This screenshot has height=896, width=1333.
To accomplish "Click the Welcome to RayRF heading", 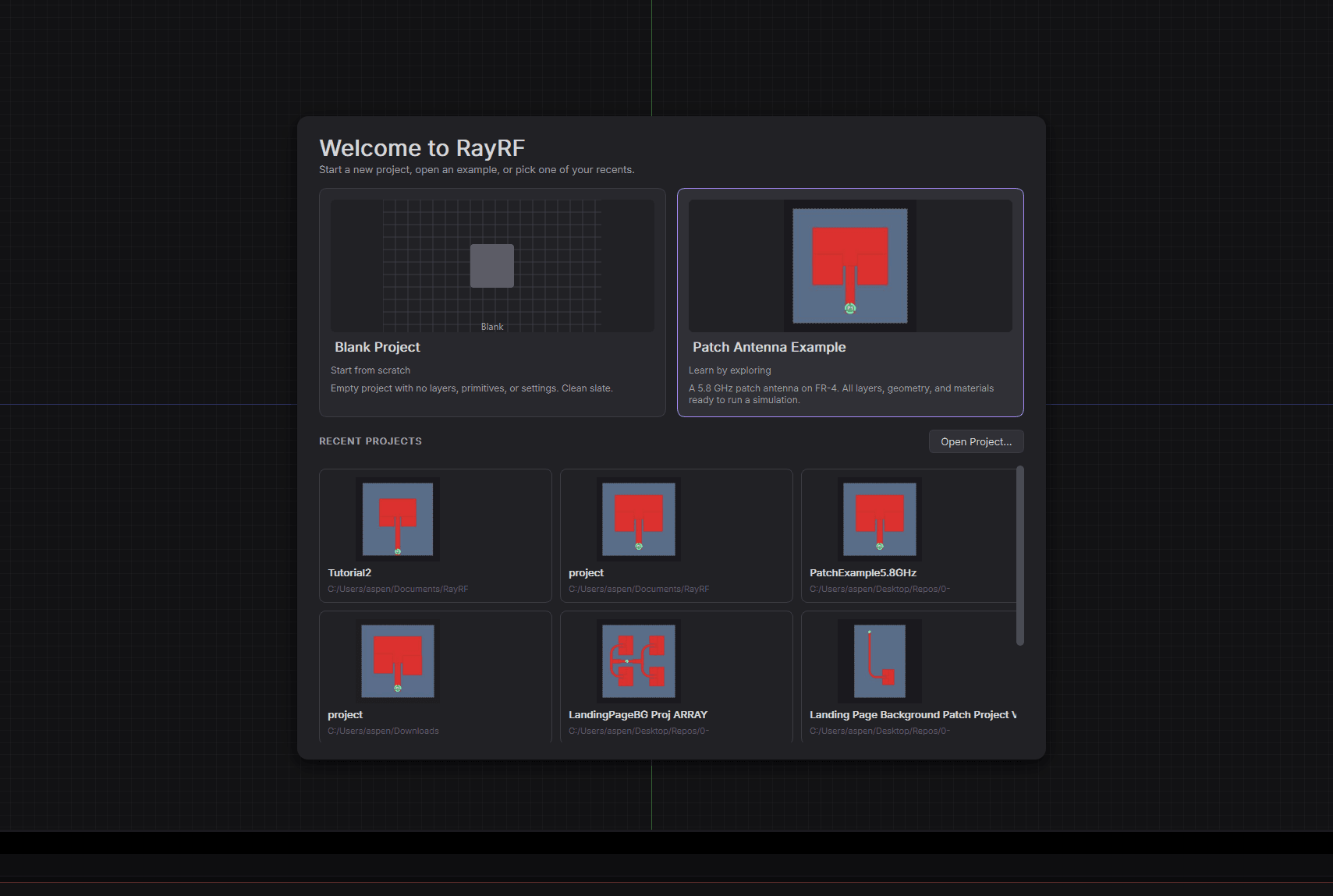I will tap(422, 148).
